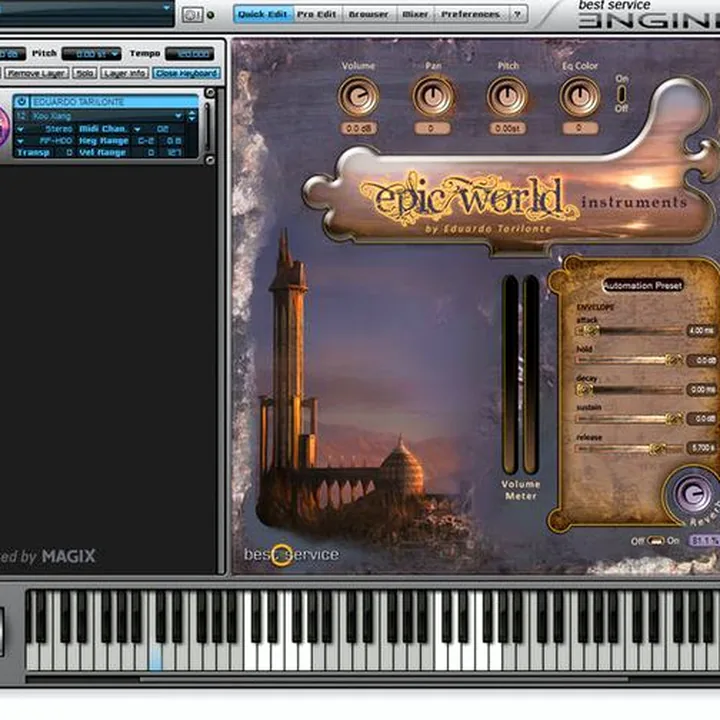
Task: Adjust the envelope release slider handle
Action: (x=657, y=448)
